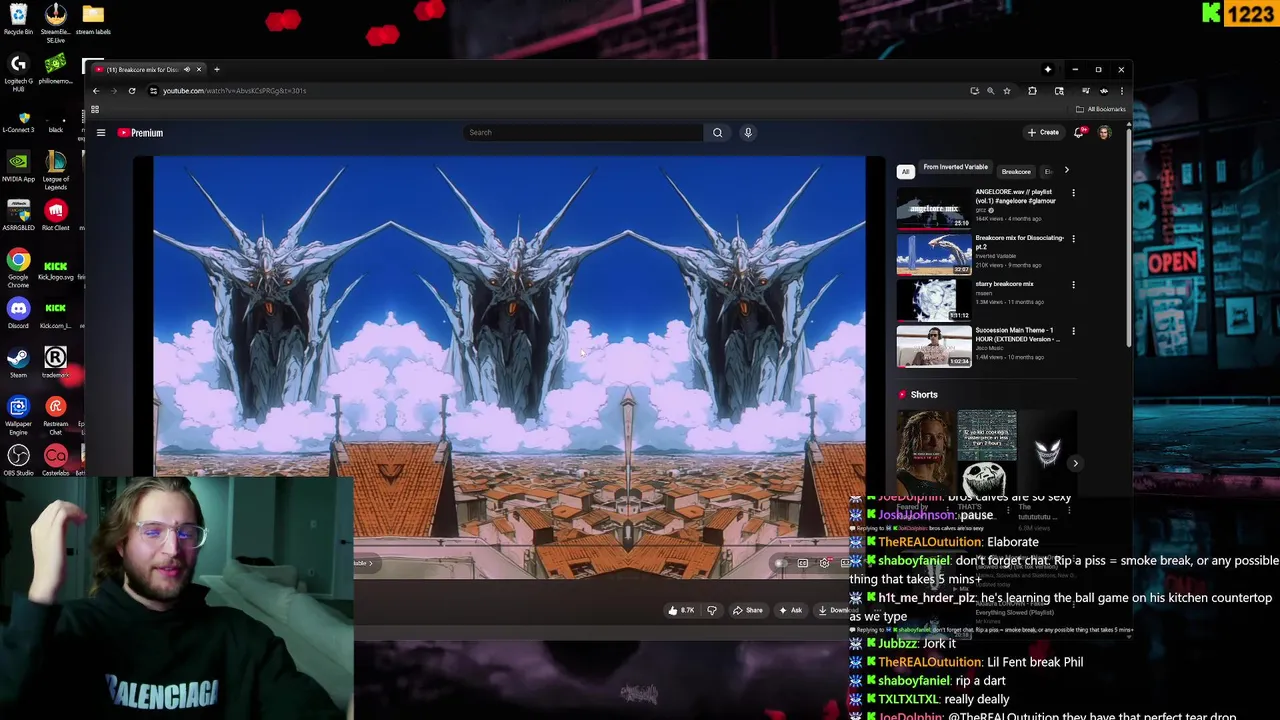This screenshot has width=1280, height=720.
Task: Click the YouTube search magnifier button
Action: click(x=717, y=132)
